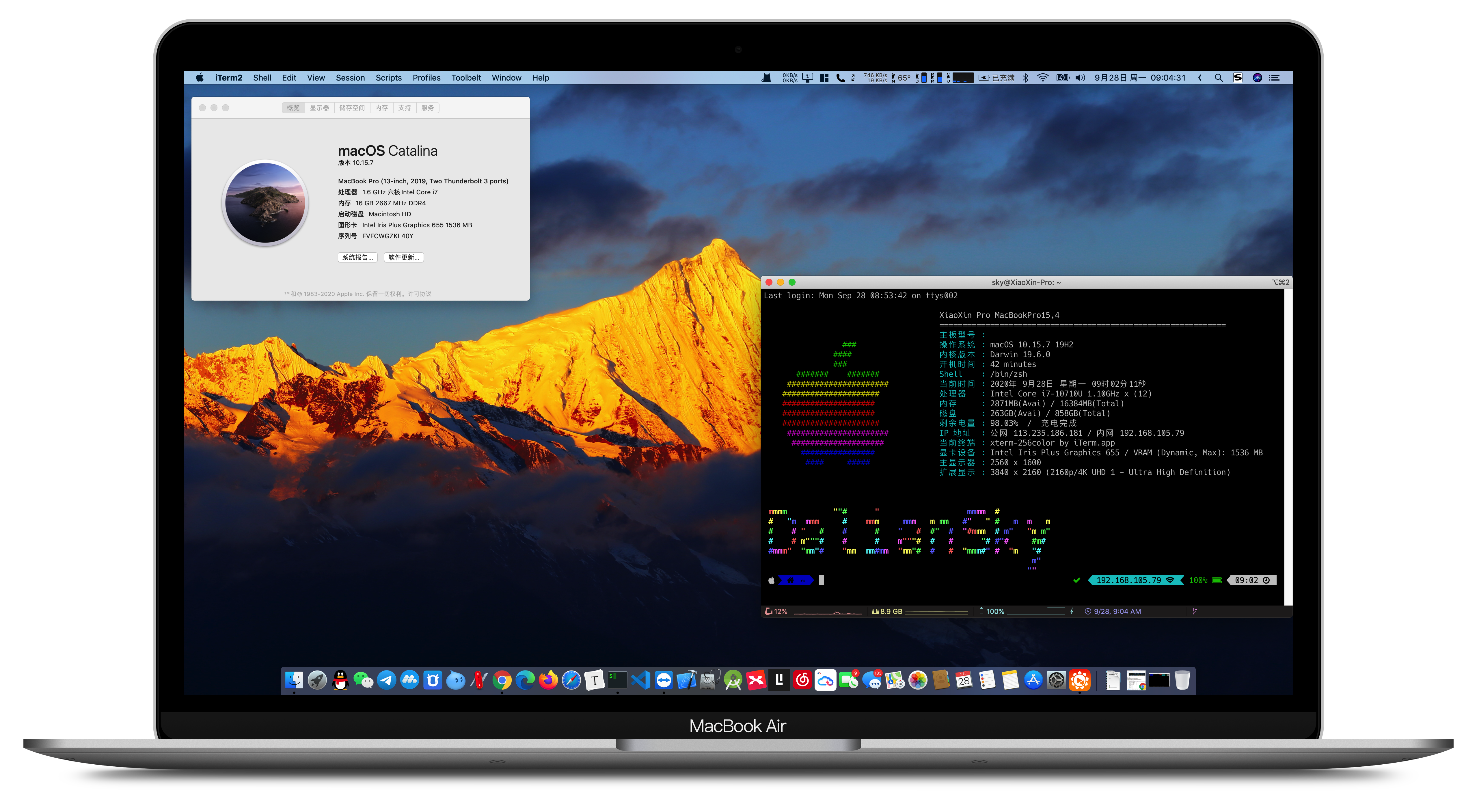Image resolution: width=1477 pixels, height=812 pixels.
Task: Switch to the 储存空间 tab
Action: pos(352,108)
